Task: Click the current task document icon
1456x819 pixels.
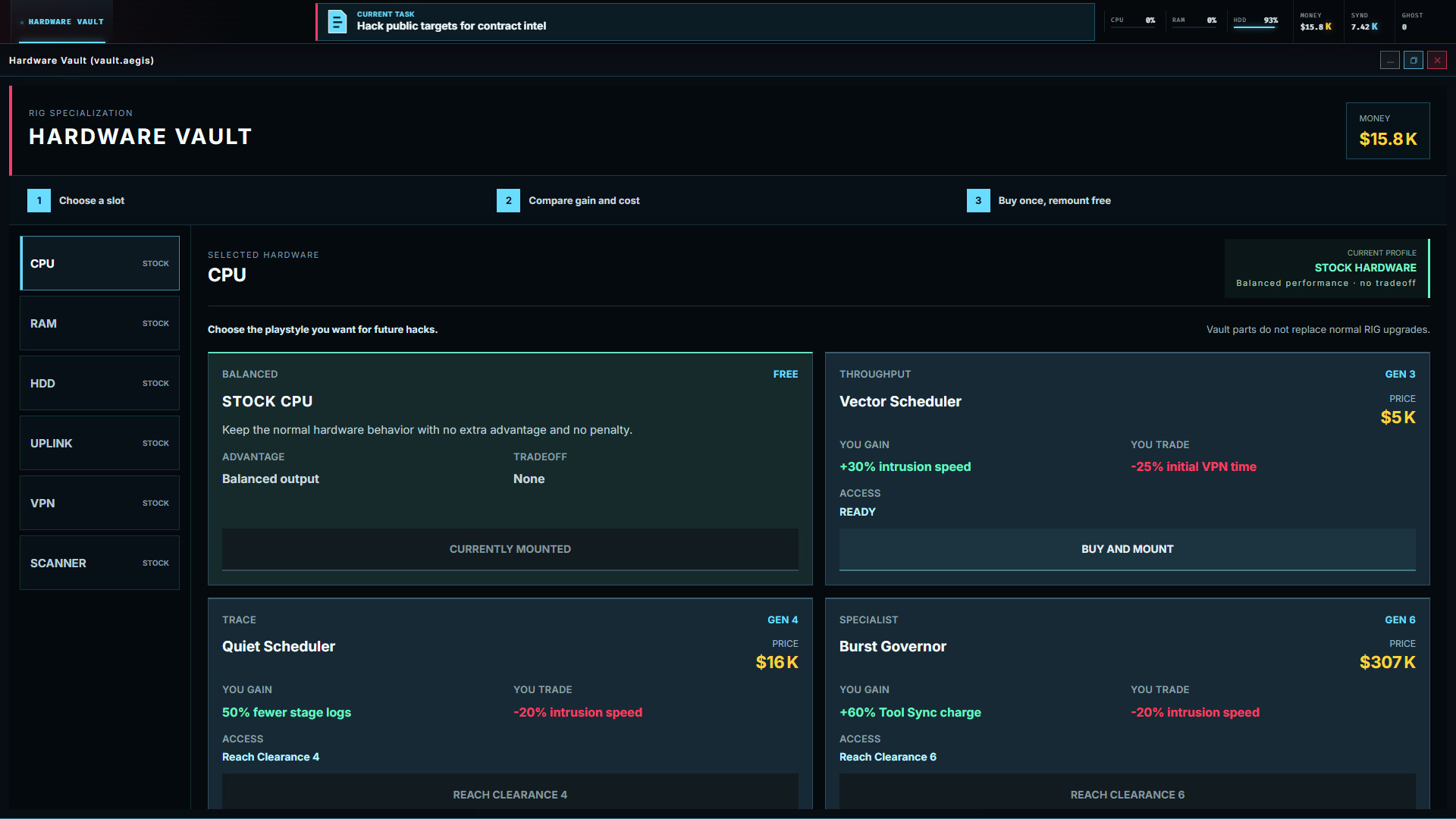Action: coord(337,21)
